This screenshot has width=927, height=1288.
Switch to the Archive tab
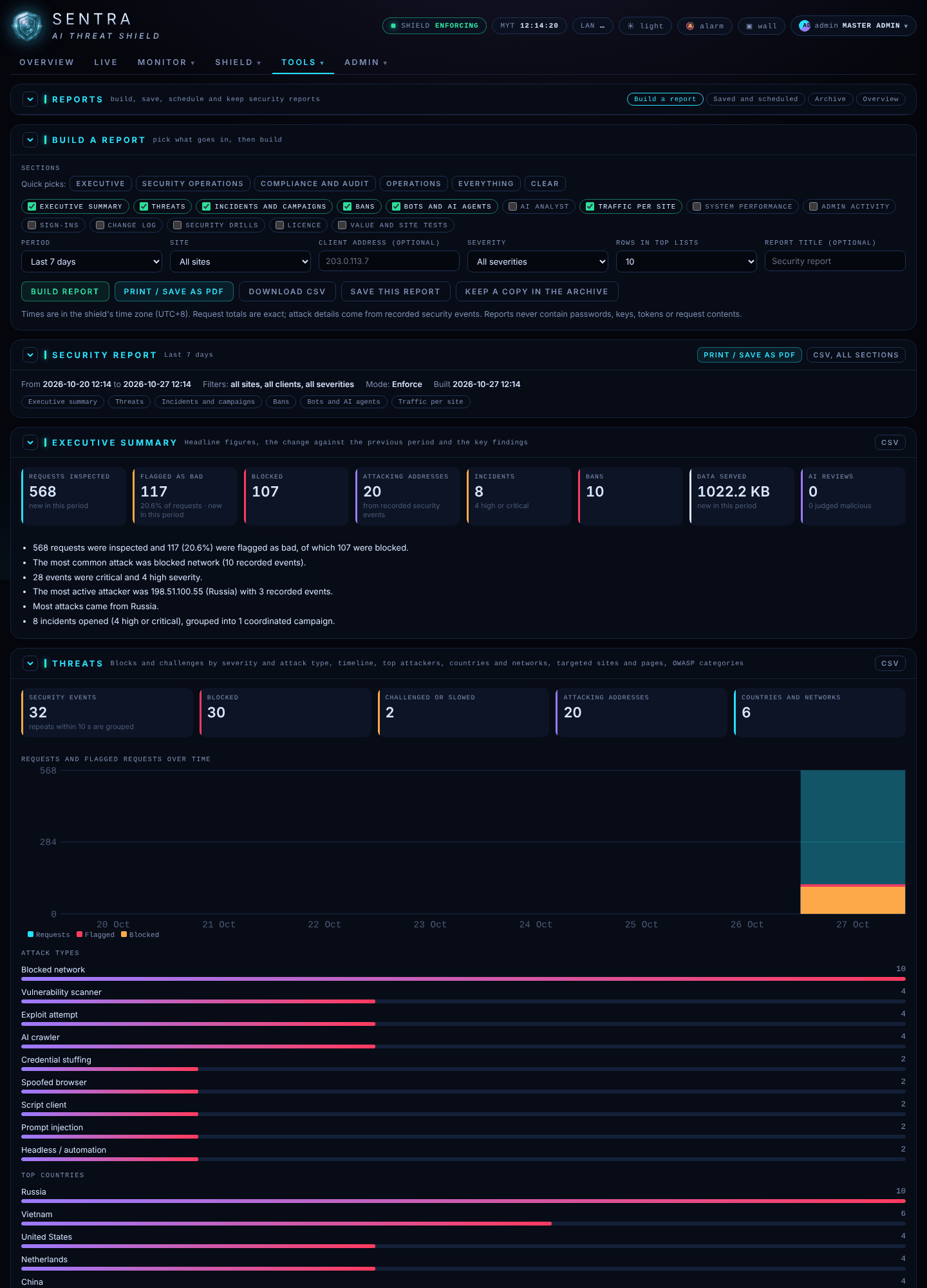coord(830,99)
